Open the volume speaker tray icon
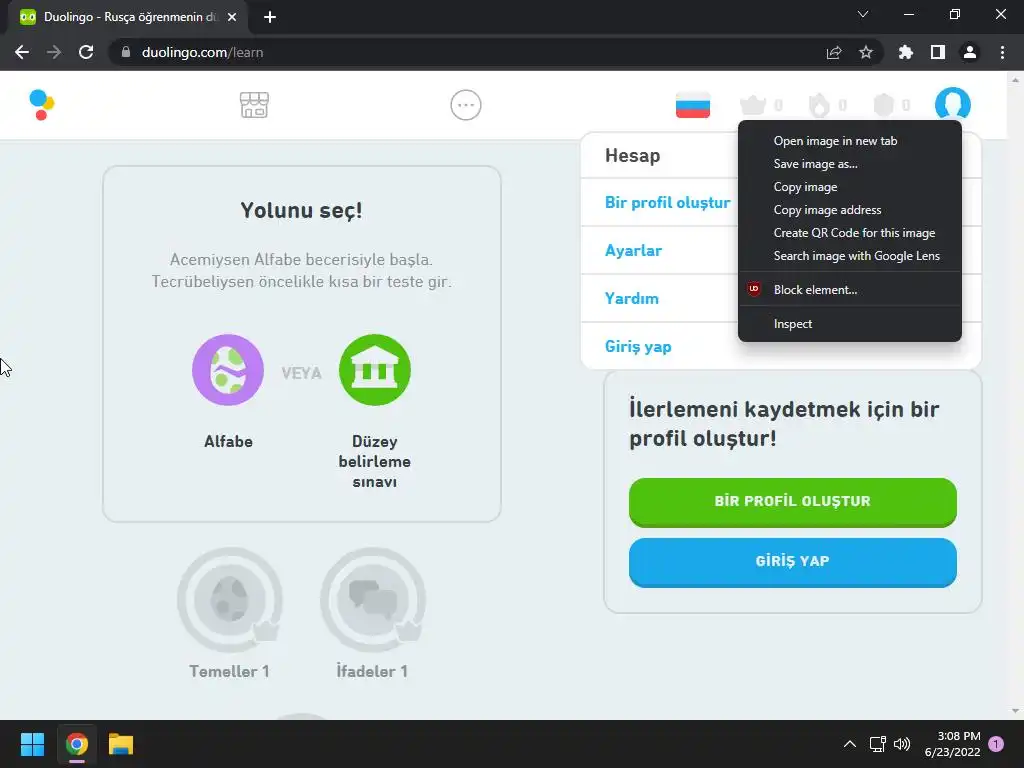 coord(902,744)
